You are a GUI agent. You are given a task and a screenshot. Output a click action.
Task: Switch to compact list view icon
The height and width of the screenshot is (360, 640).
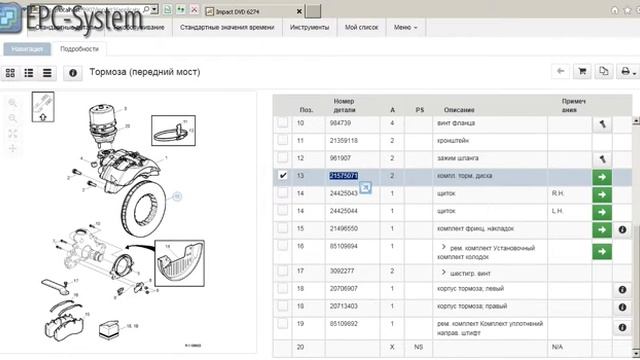(x=47, y=73)
